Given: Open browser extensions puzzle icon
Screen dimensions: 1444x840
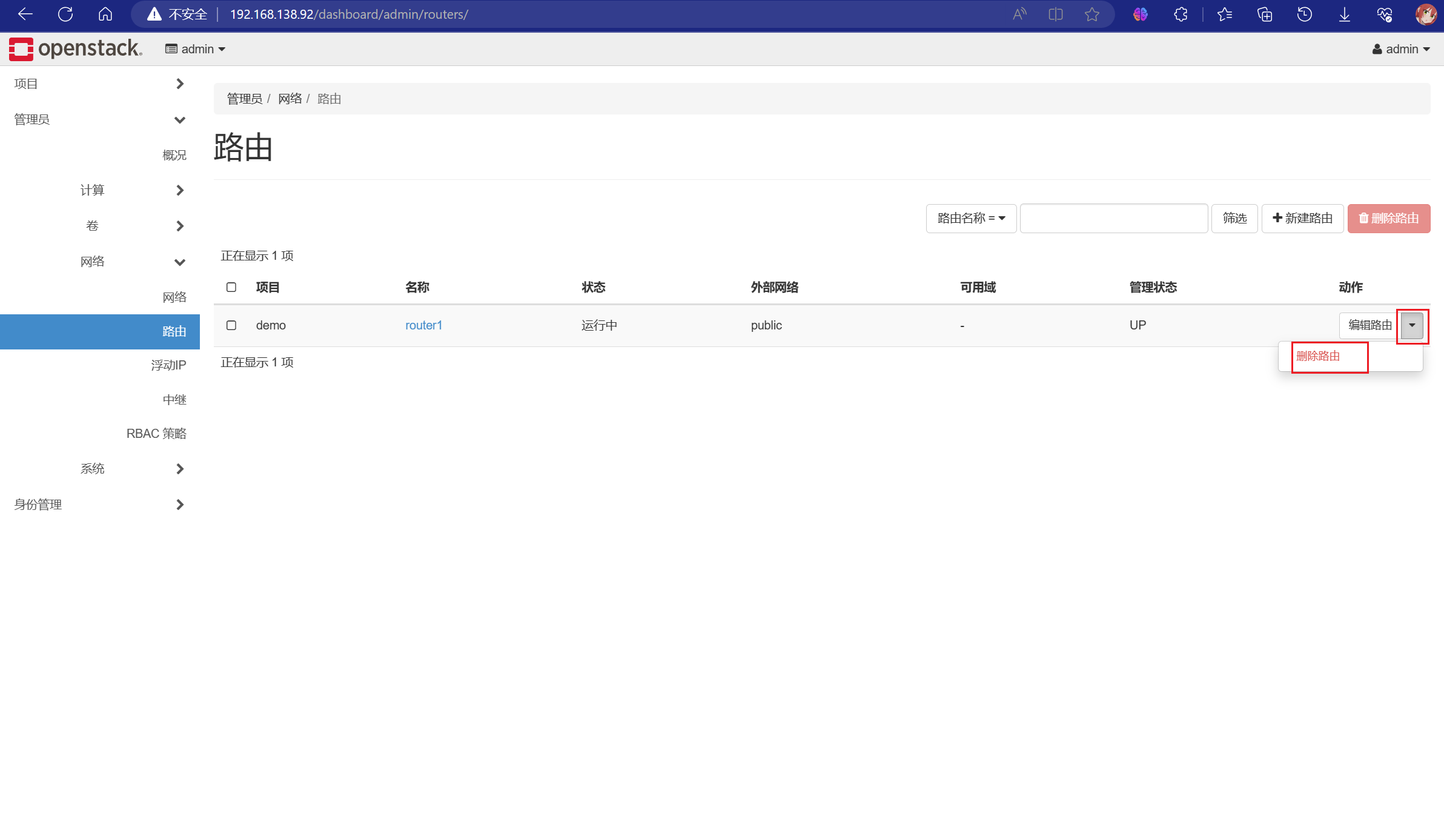Looking at the screenshot, I should tap(1181, 14).
